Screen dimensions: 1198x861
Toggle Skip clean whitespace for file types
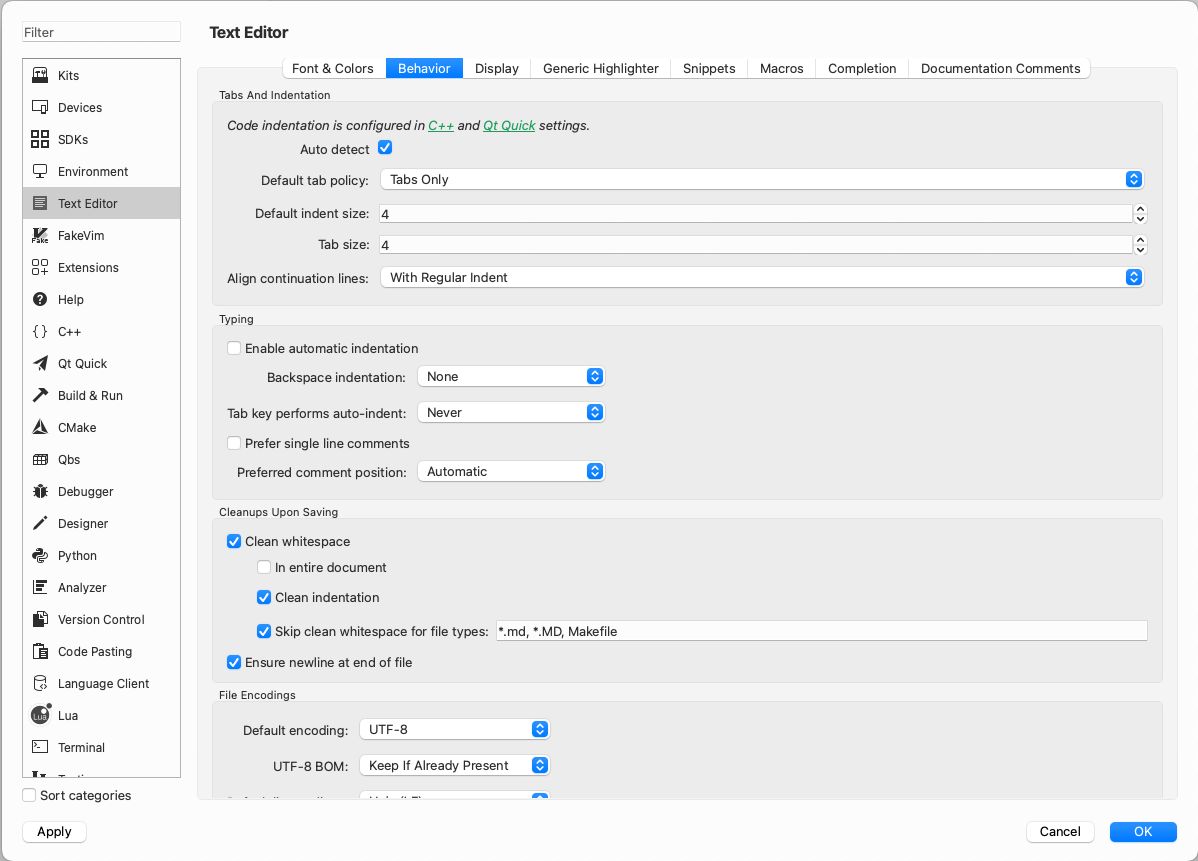tap(264, 632)
